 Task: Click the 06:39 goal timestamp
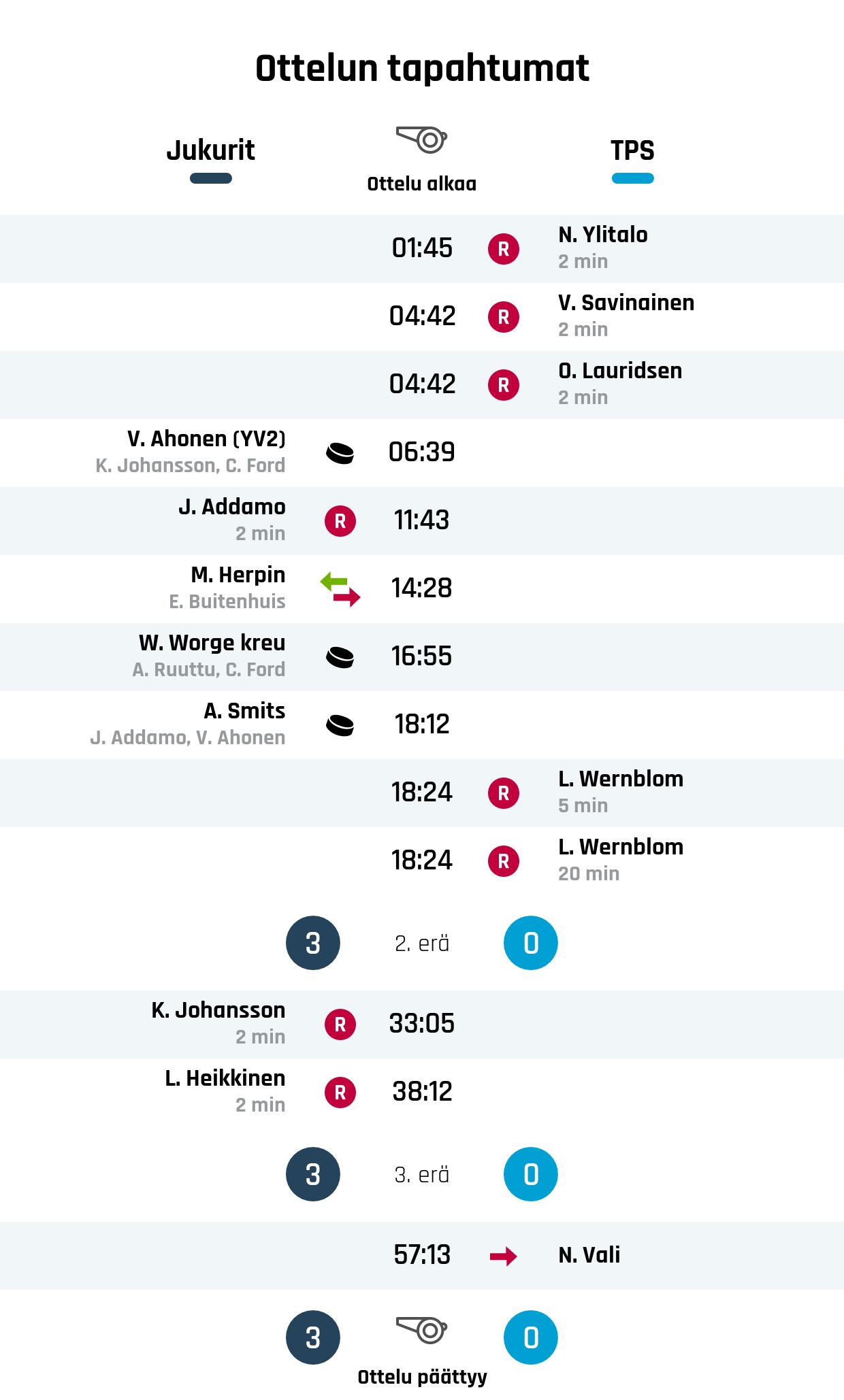(422, 452)
